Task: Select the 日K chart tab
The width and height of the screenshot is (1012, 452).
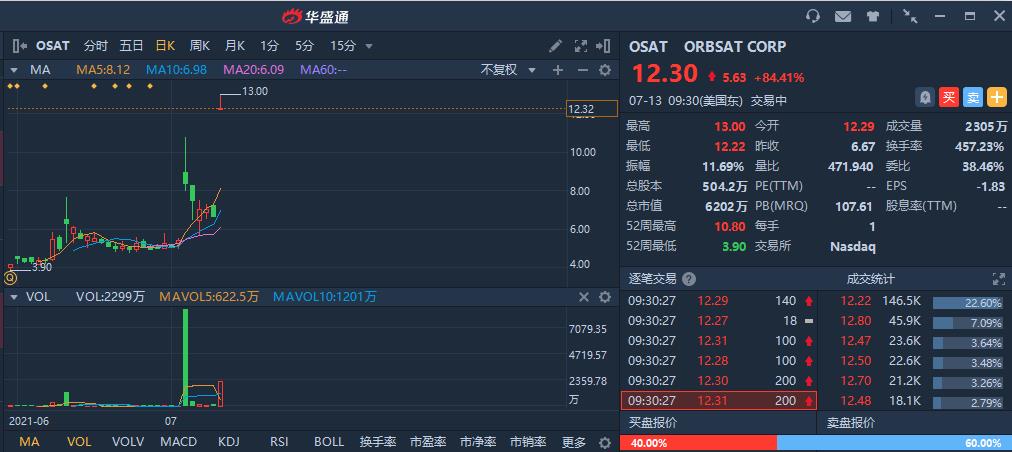Action: [x=165, y=46]
